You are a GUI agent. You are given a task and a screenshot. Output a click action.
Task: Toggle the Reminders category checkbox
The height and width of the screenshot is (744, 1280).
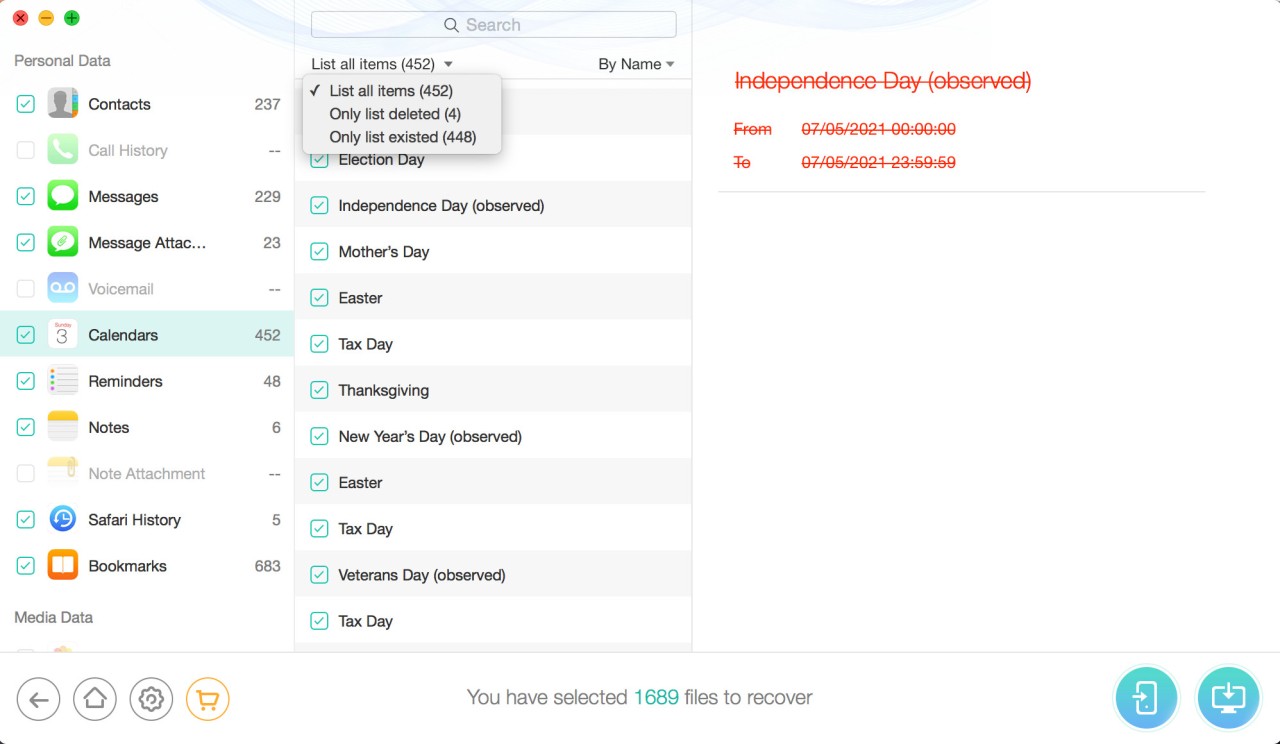26,381
